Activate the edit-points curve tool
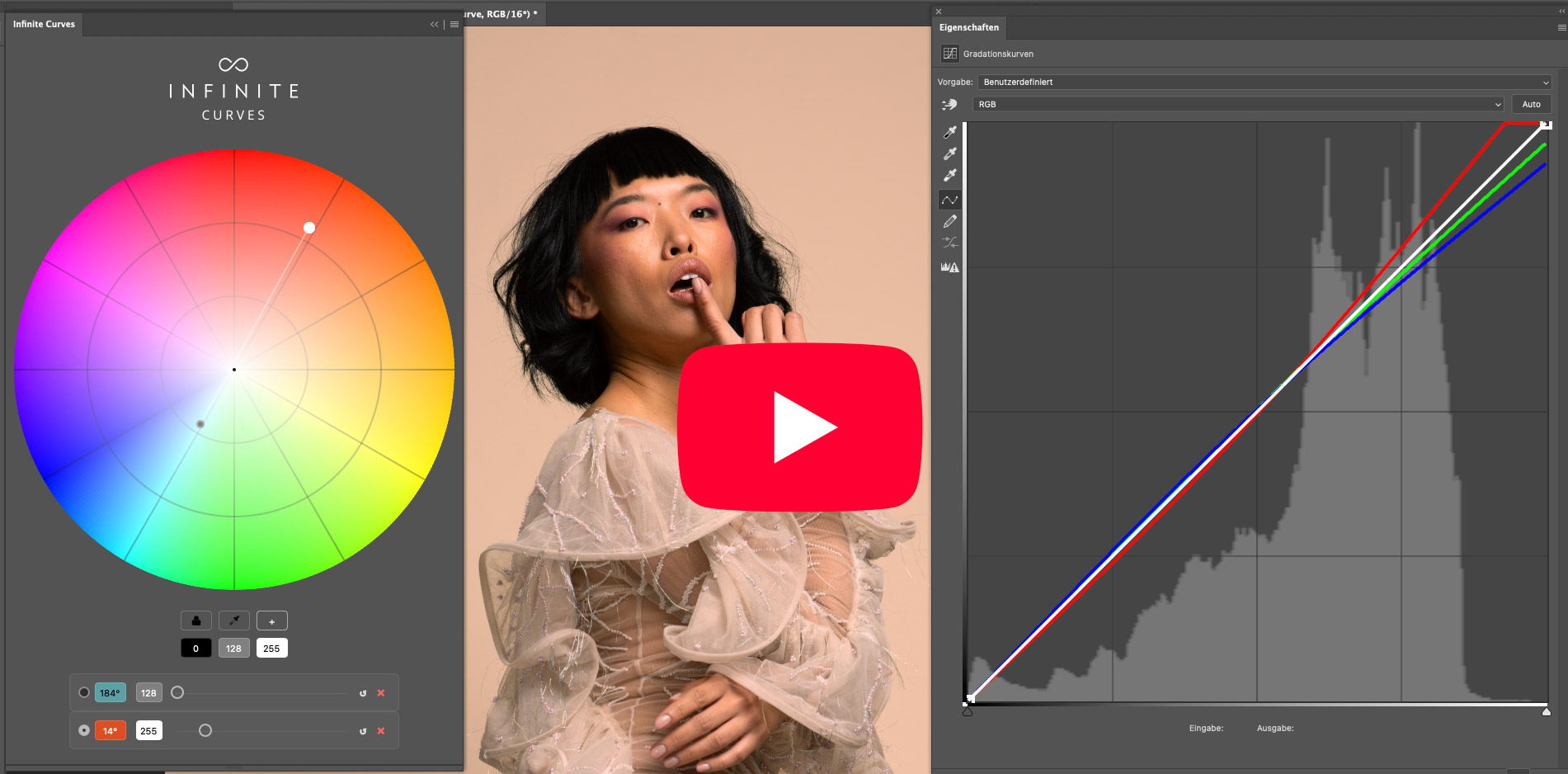The width and height of the screenshot is (1568, 774). coord(950,200)
